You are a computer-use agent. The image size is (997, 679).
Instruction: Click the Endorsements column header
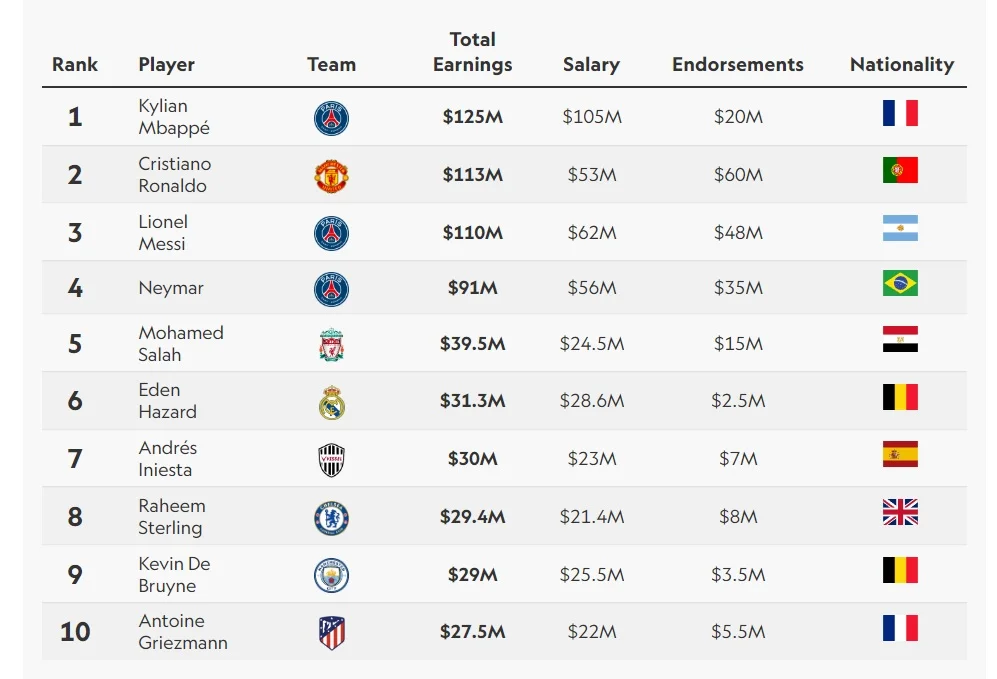[x=737, y=65]
